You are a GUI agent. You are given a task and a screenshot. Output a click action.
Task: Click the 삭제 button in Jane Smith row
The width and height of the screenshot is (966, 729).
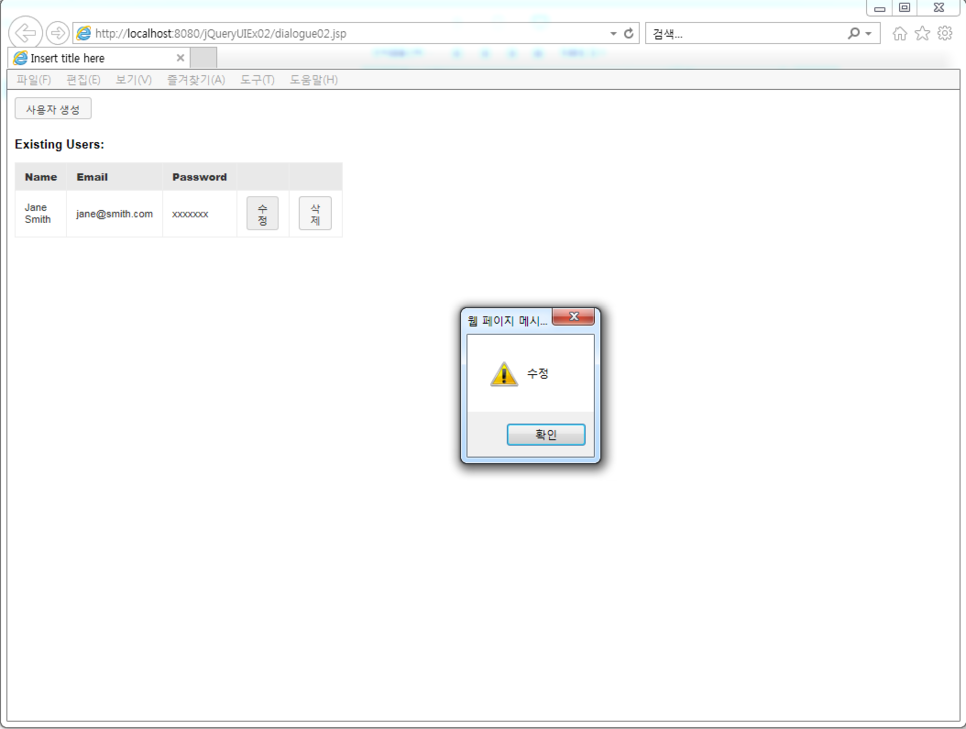315,214
